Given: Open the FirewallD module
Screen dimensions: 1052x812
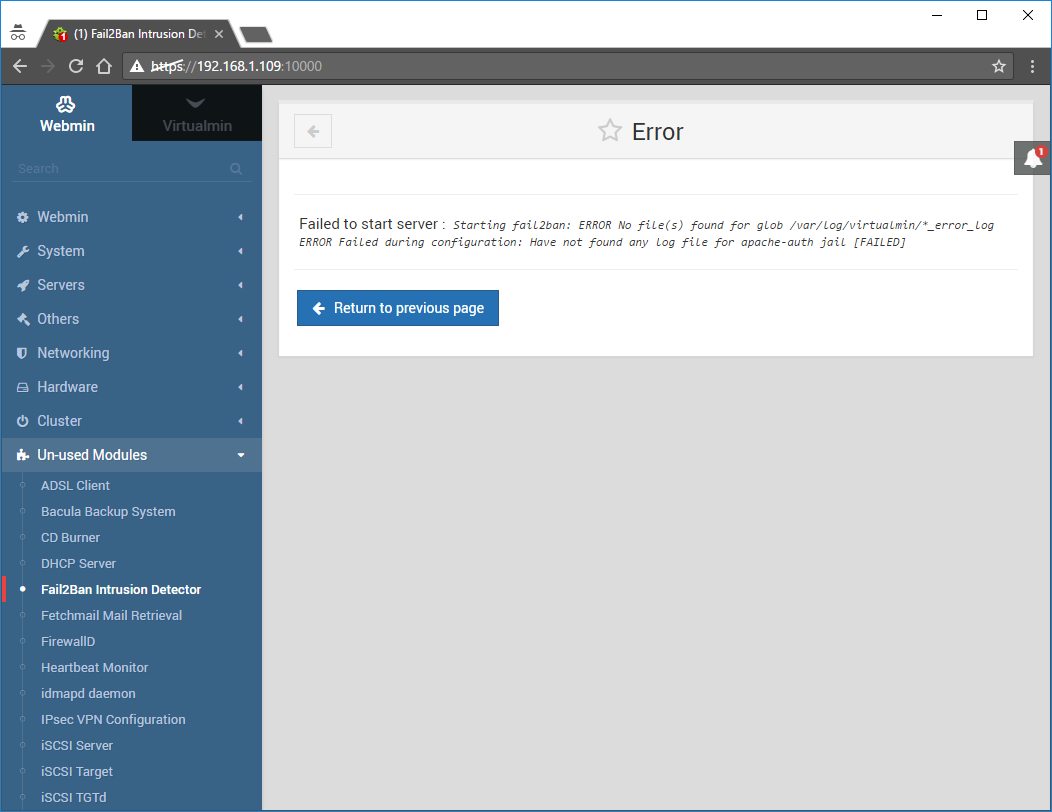Looking at the screenshot, I should pyautogui.click(x=68, y=642).
